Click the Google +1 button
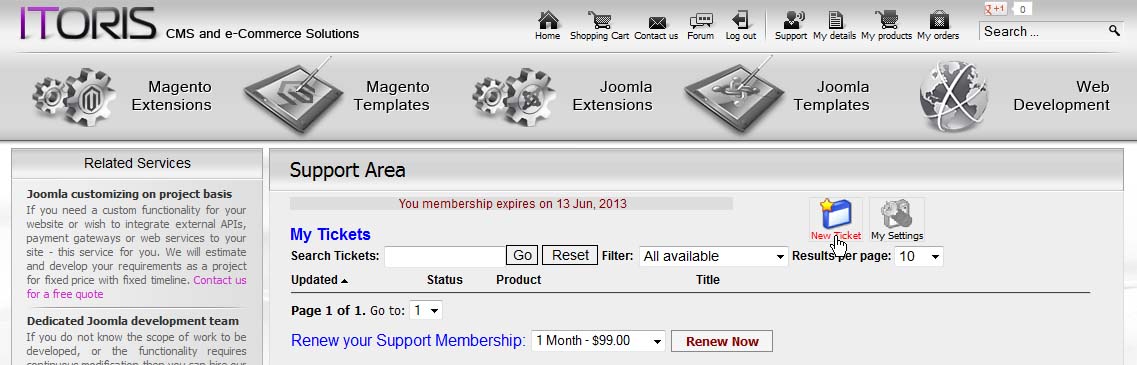The width and height of the screenshot is (1137, 365). point(995,9)
